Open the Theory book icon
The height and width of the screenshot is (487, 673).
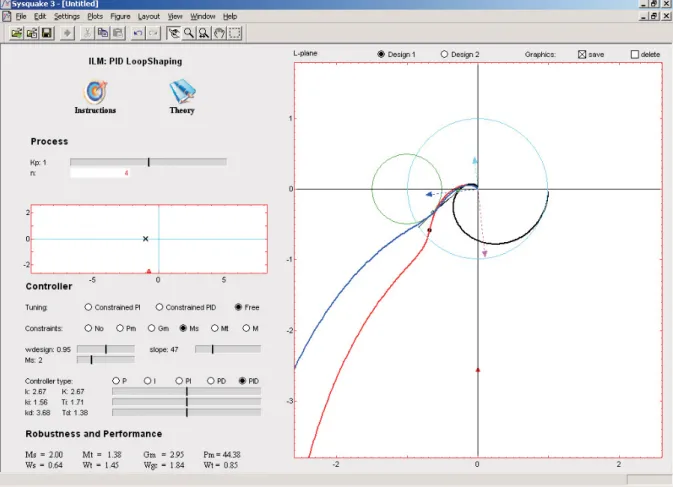[x=182, y=91]
